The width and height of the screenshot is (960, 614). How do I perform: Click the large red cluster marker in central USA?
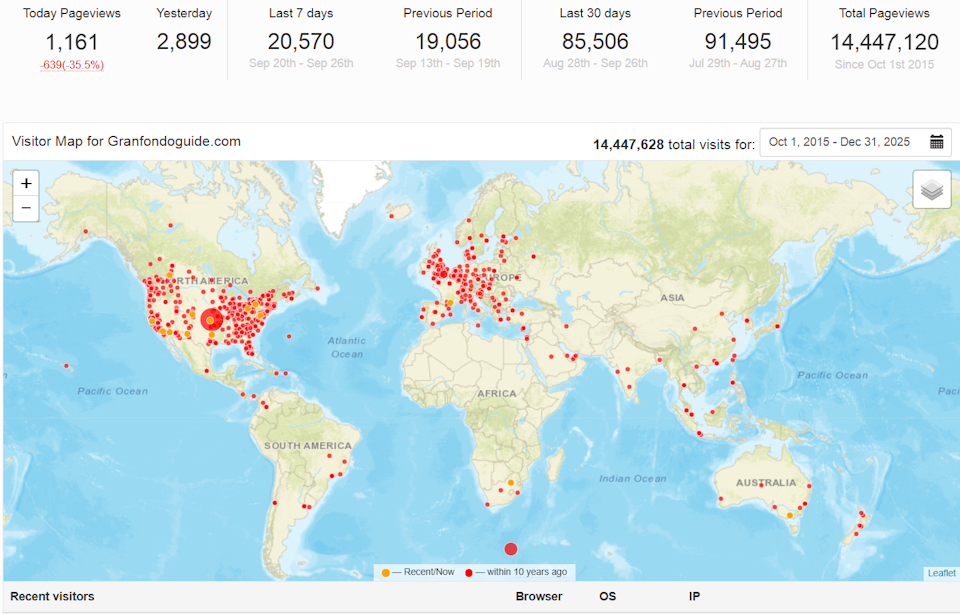click(x=211, y=320)
